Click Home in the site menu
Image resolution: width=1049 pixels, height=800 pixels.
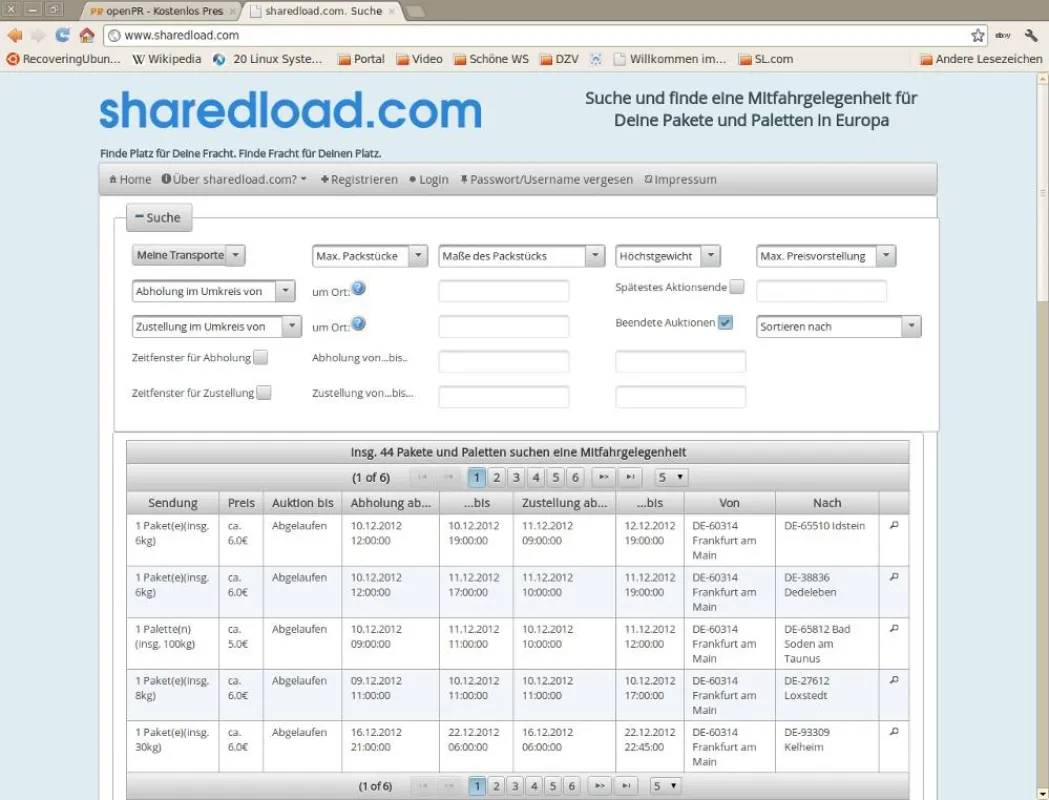130,179
